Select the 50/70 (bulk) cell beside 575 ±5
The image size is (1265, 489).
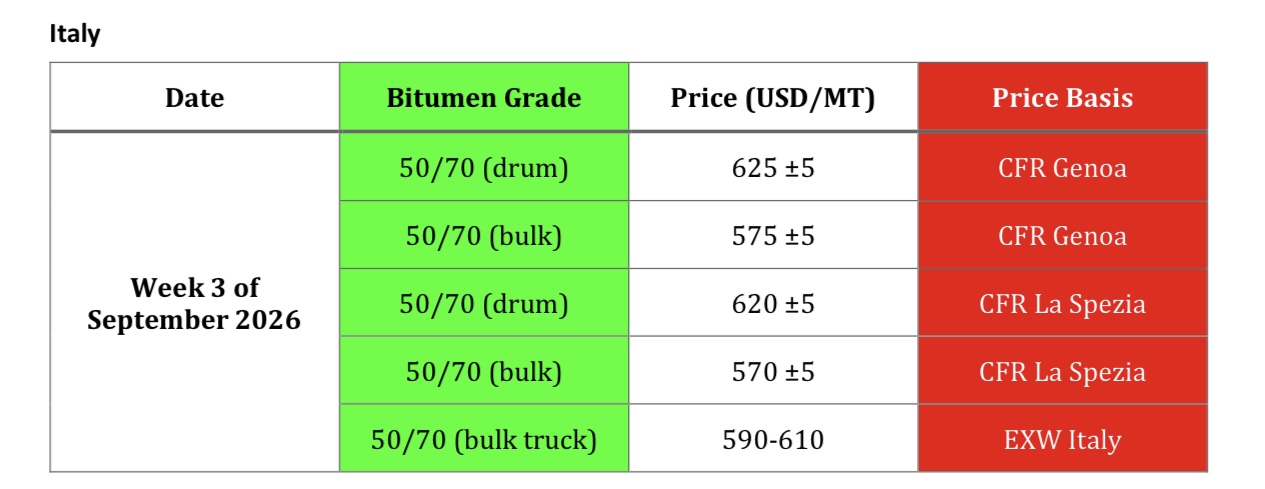(x=484, y=235)
